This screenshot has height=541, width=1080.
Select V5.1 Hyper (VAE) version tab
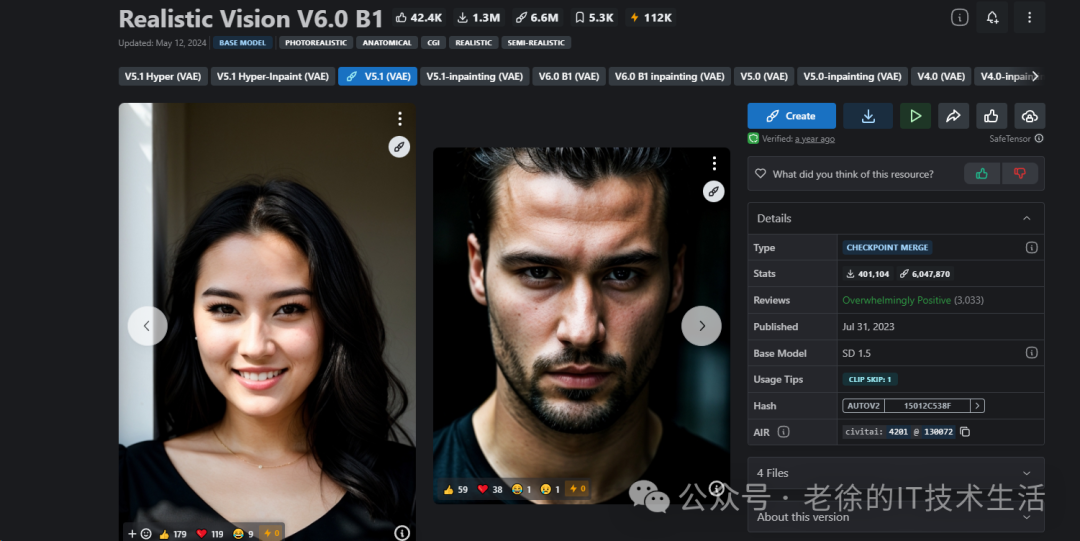coord(163,76)
